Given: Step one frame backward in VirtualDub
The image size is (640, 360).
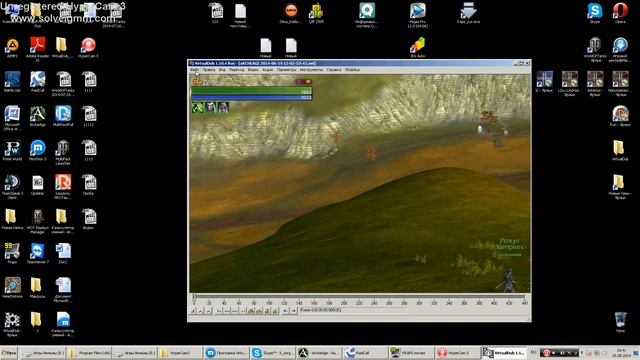Looking at the screenshot, I should click(x=227, y=311).
